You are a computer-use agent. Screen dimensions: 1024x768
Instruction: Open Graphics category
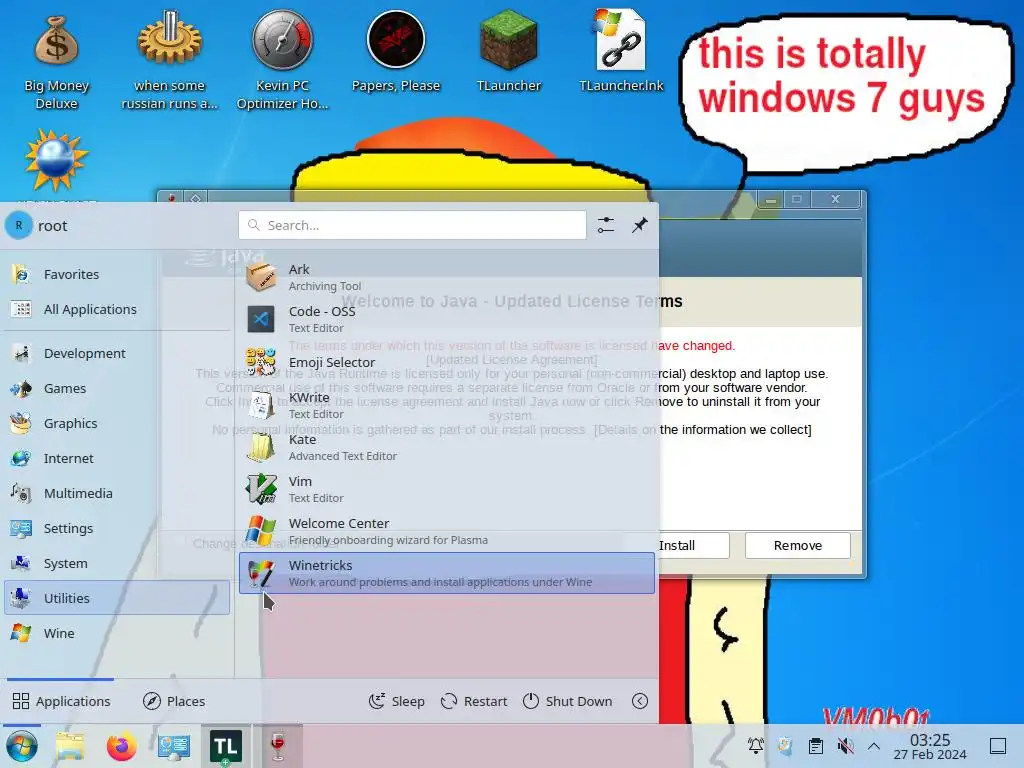click(118, 423)
